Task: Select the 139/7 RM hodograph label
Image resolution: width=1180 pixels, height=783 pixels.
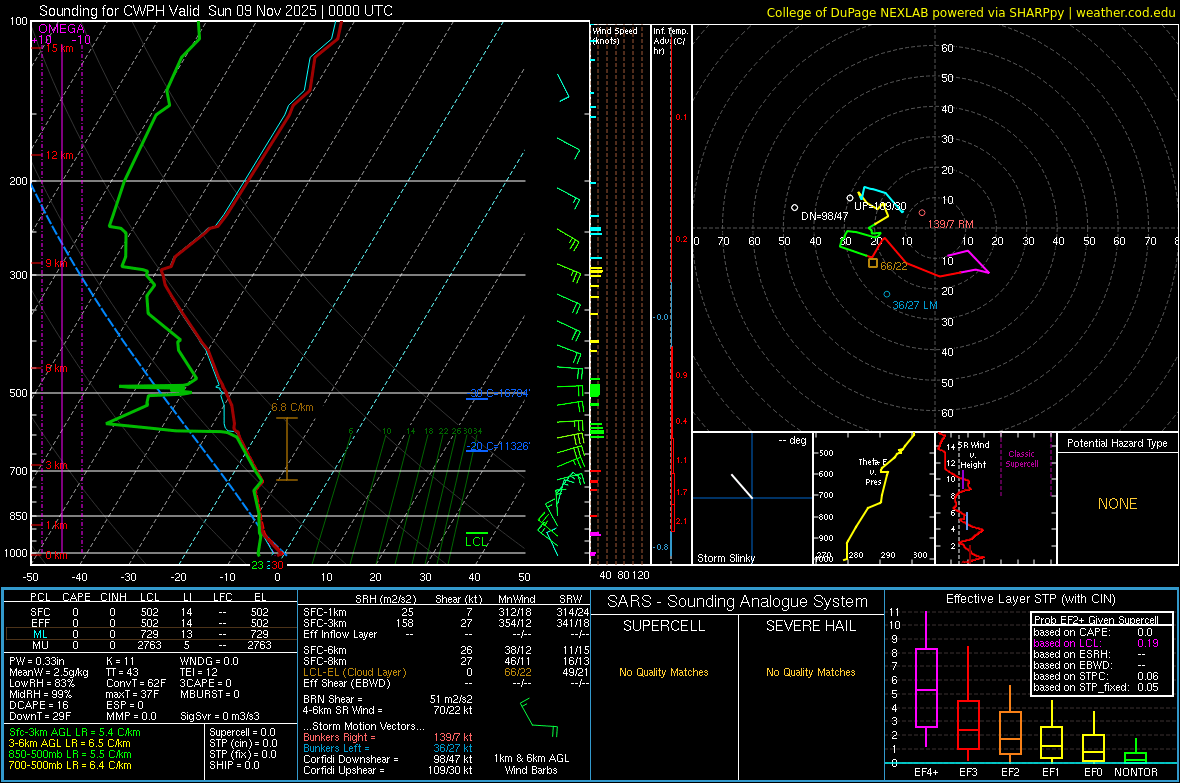Action: [950, 224]
